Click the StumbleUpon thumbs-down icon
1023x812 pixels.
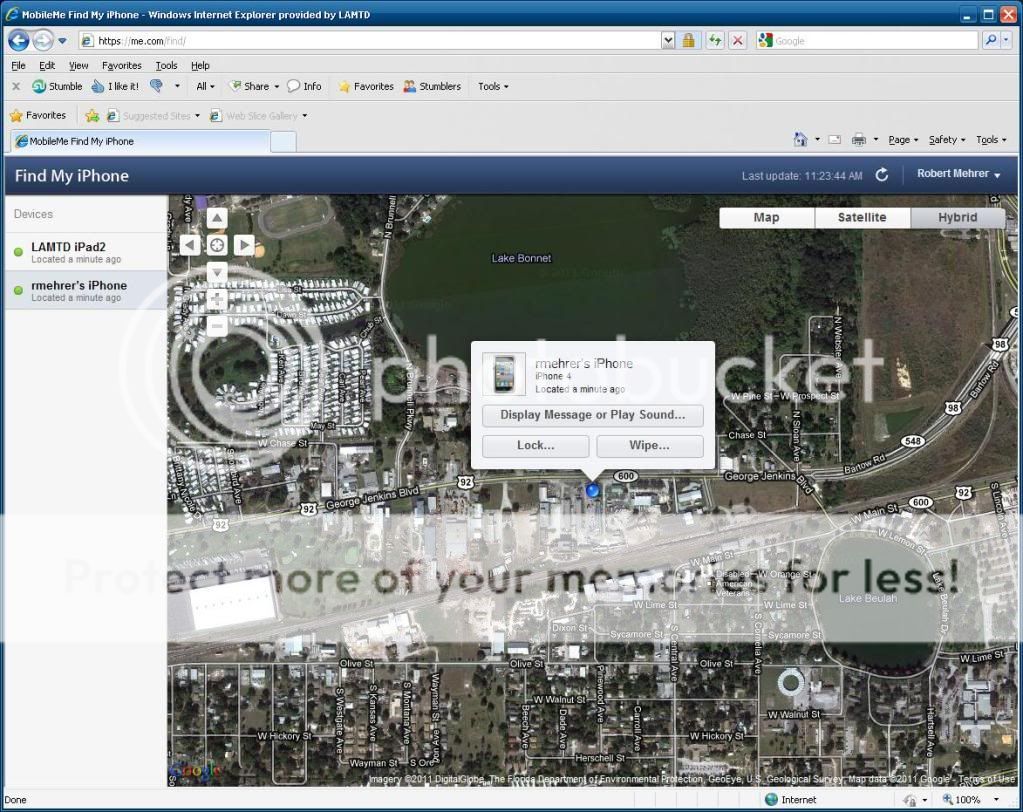[x=156, y=86]
